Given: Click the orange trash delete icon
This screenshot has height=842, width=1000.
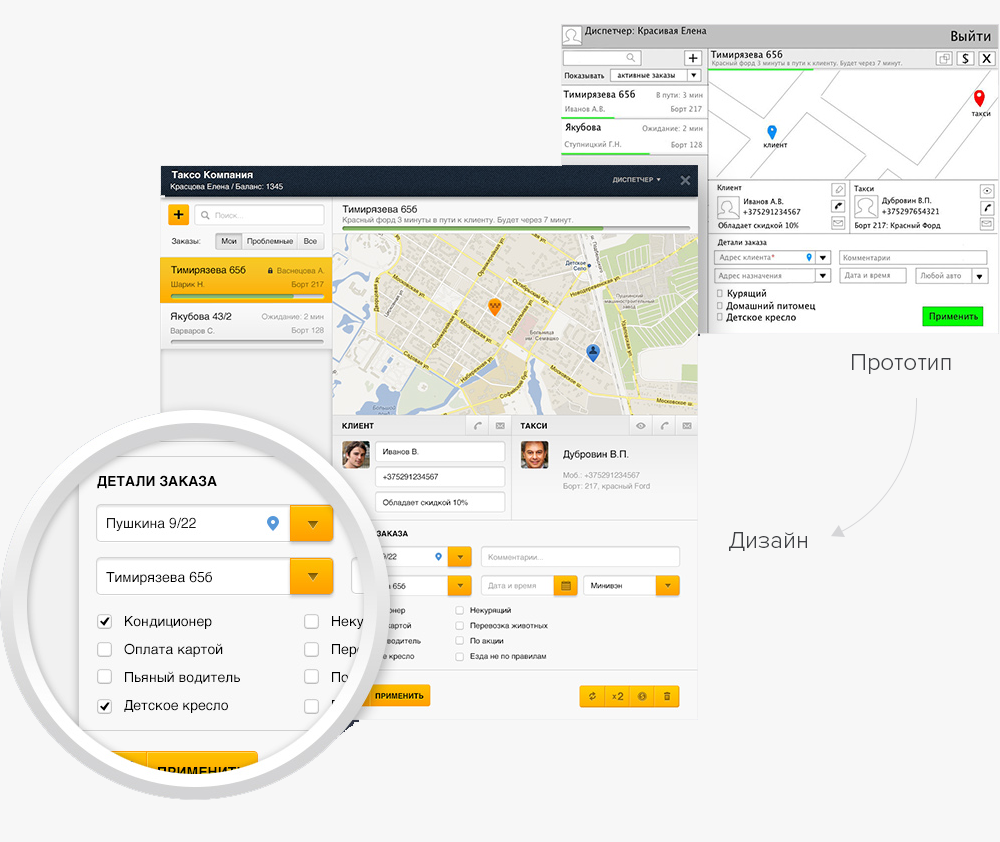Looking at the screenshot, I should click(667, 696).
